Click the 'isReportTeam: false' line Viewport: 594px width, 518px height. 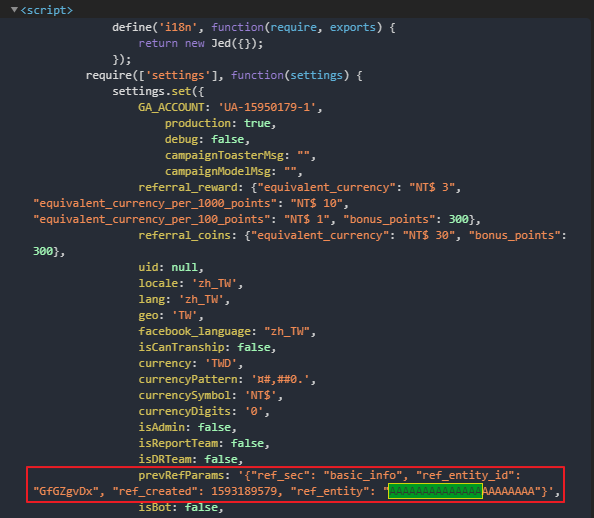204,443
